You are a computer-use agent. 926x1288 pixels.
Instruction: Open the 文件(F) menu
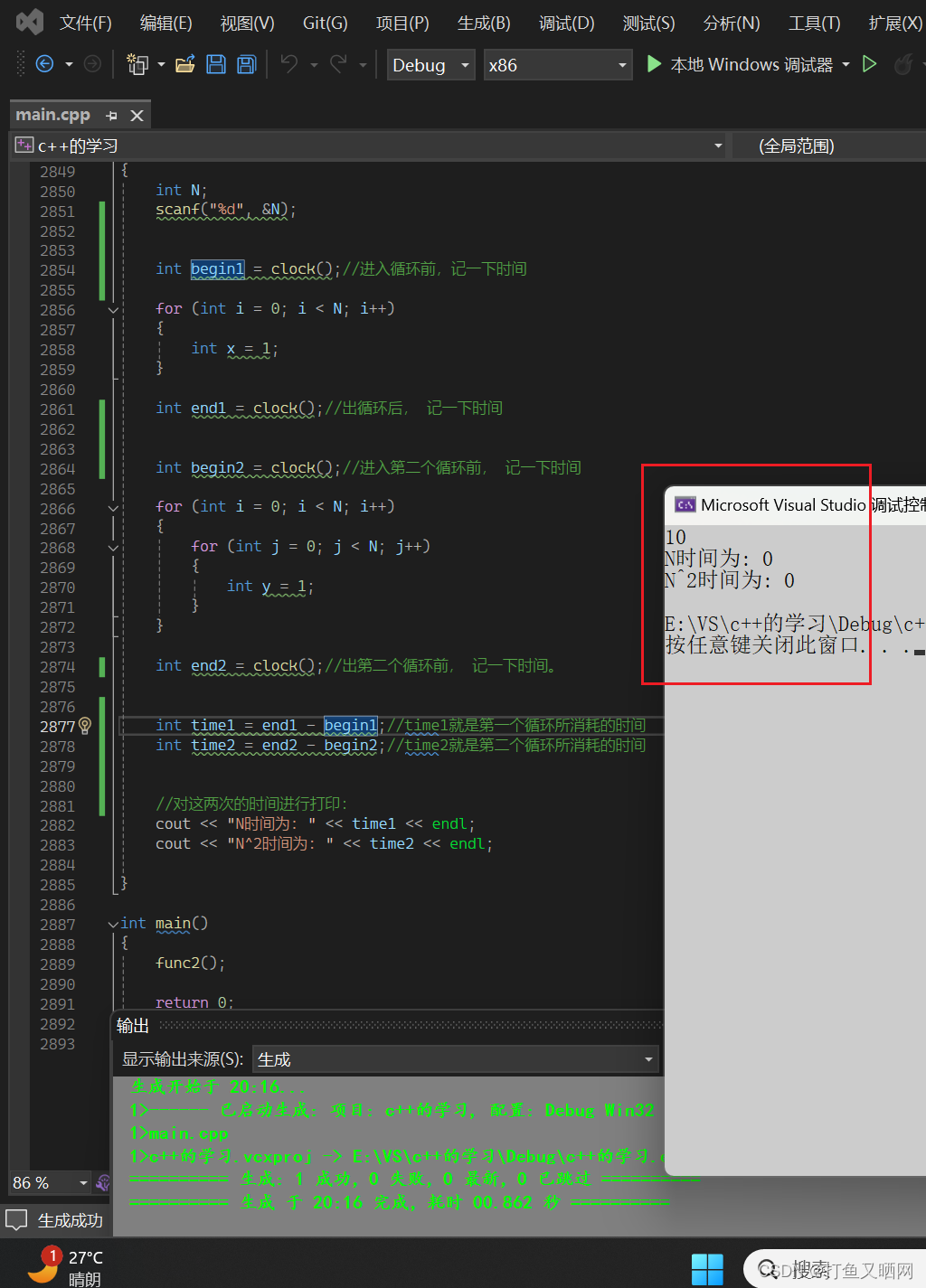pos(86,23)
